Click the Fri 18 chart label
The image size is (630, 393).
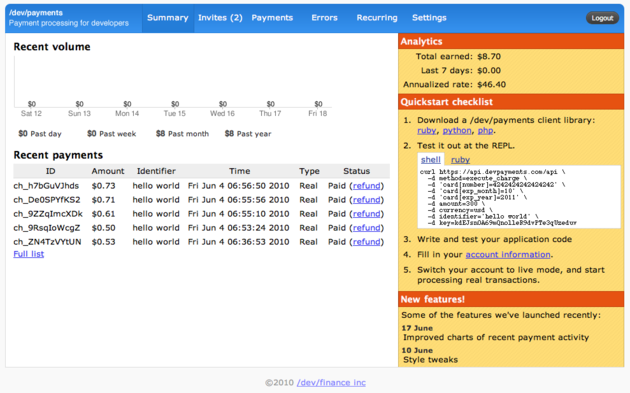tap(317, 114)
